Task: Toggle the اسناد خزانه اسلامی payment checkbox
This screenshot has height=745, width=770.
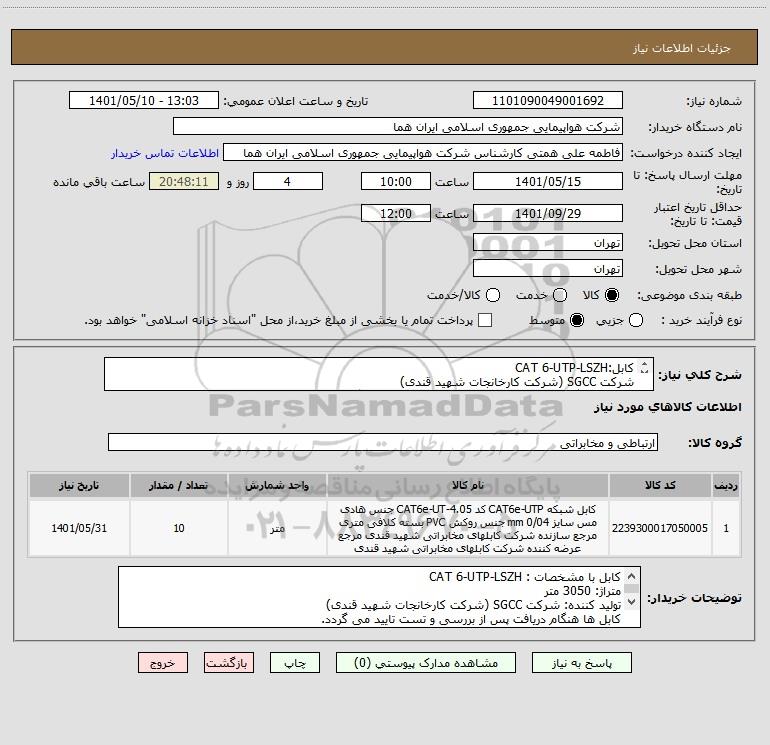Action: (485, 320)
